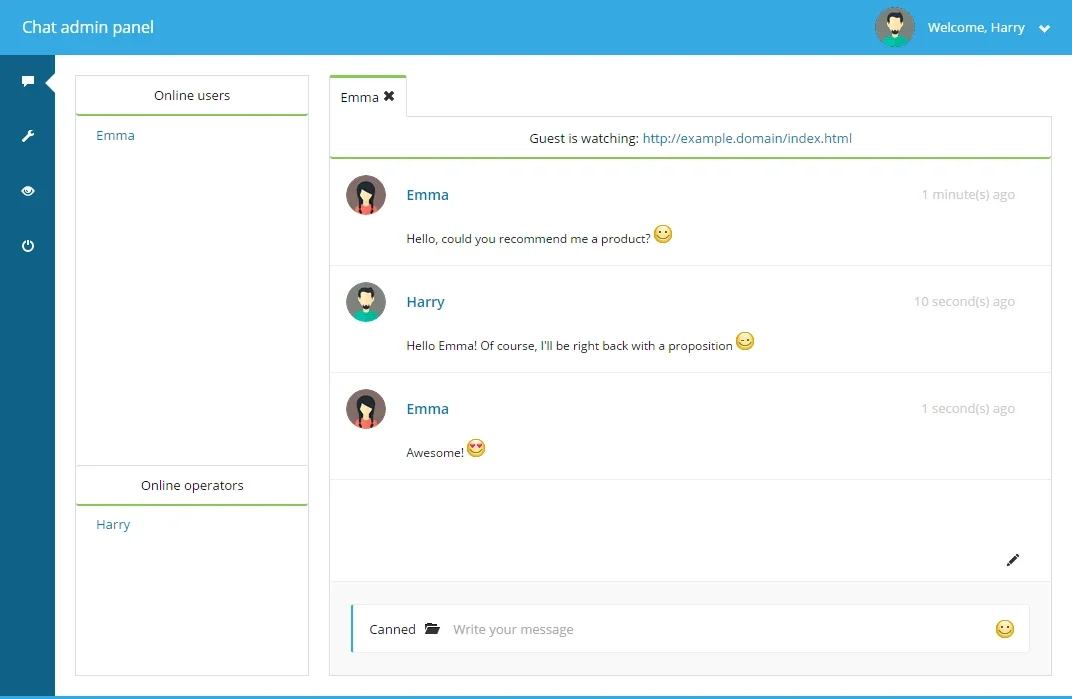Click into the Write your message field
The image size is (1072, 699).
pos(718,629)
